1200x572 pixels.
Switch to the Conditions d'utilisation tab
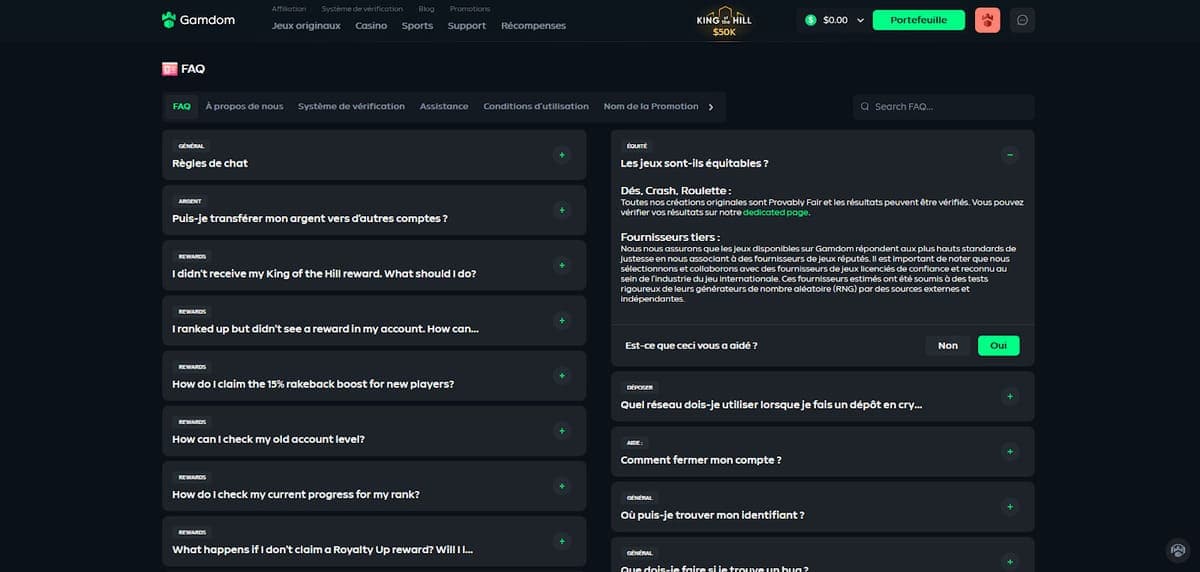(x=536, y=107)
